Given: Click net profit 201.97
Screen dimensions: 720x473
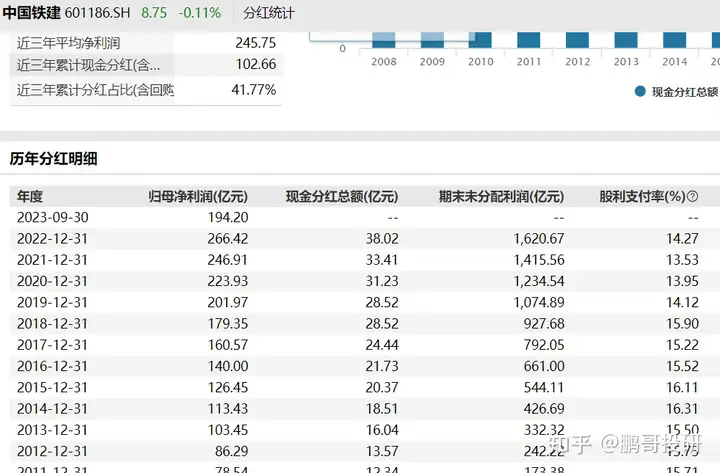Looking at the screenshot, I should click(x=228, y=303).
